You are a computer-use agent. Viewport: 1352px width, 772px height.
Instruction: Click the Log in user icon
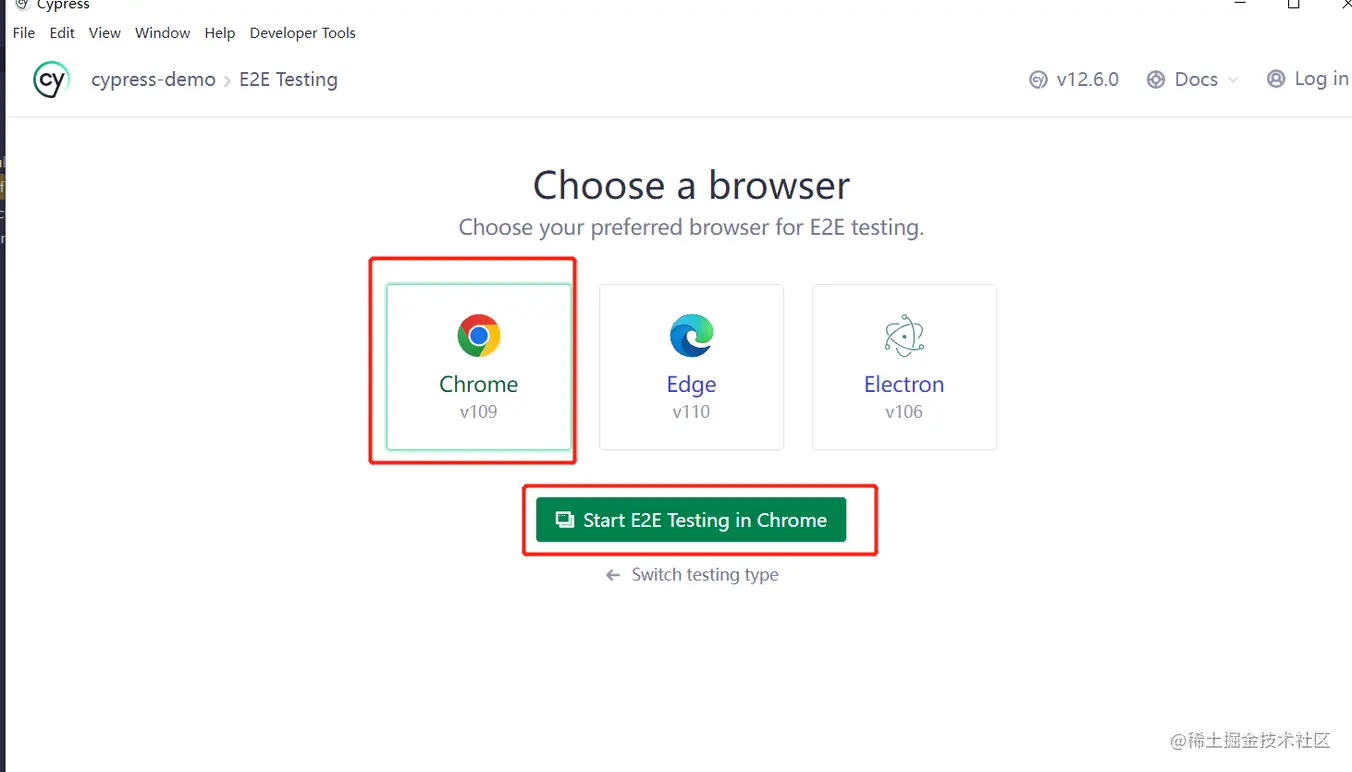1276,79
